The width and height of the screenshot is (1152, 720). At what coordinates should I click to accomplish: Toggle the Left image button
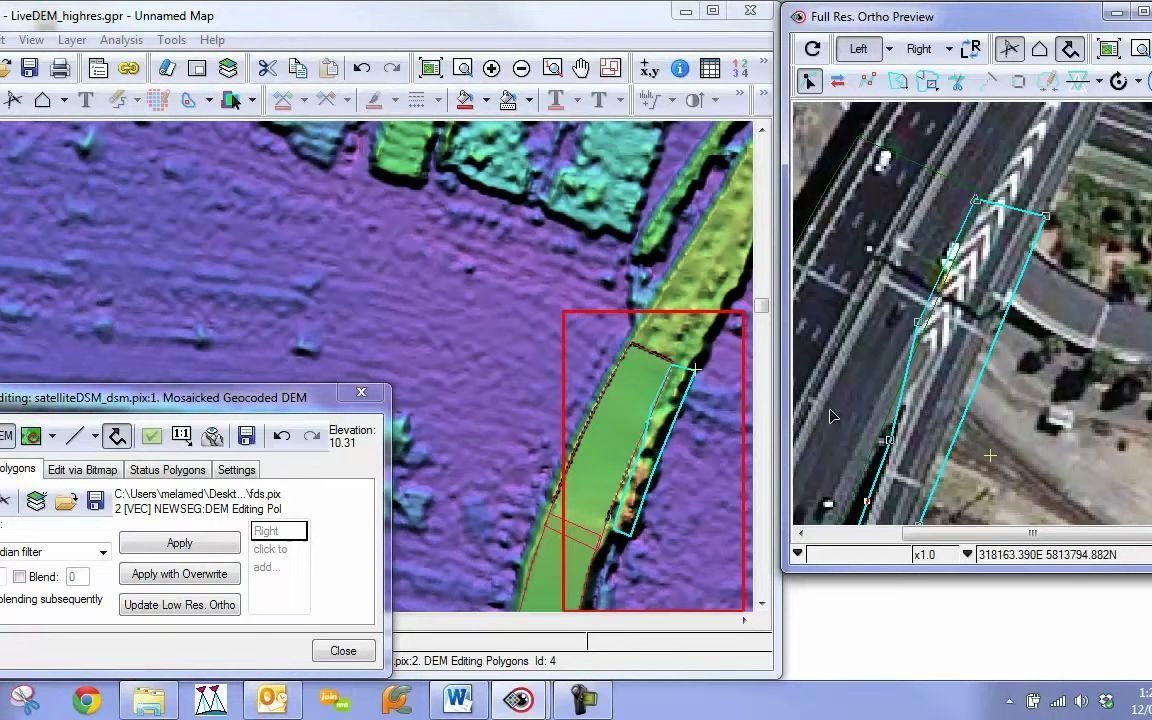click(x=858, y=49)
